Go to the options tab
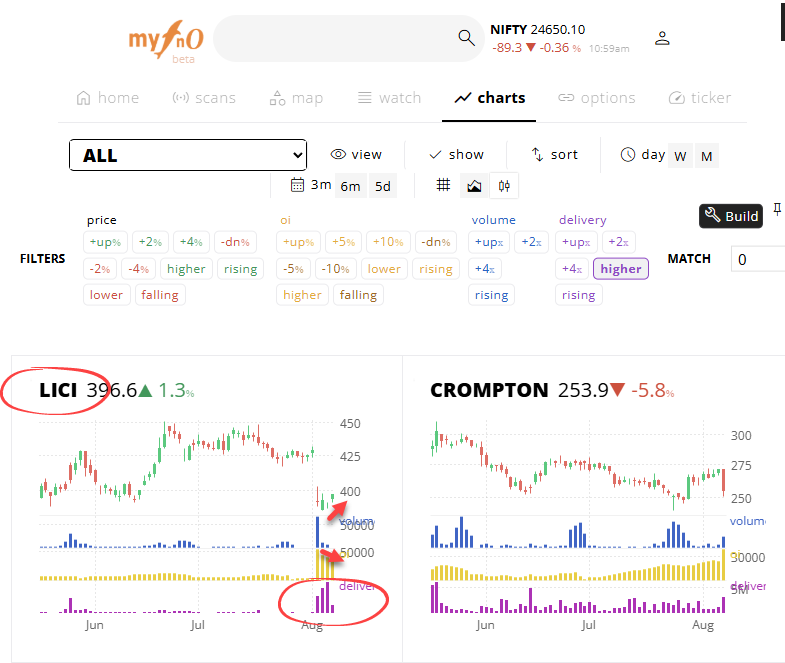Image resolution: width=785 pixels, height=663 pixels. pyautogui.click(x=597, y=98)
